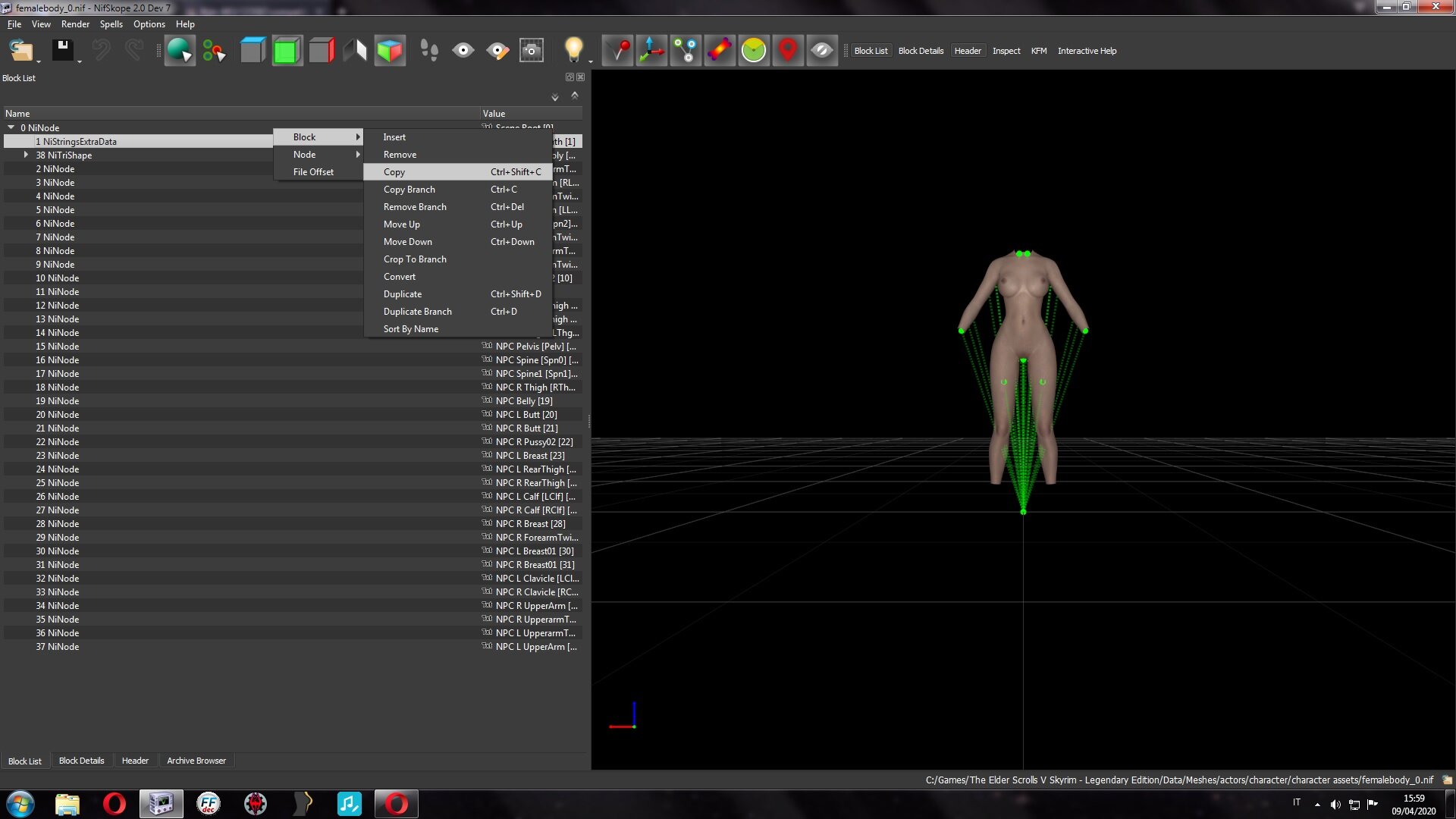
Task: Take a screenshot with the camera icon
Action: tap(532, 51)
